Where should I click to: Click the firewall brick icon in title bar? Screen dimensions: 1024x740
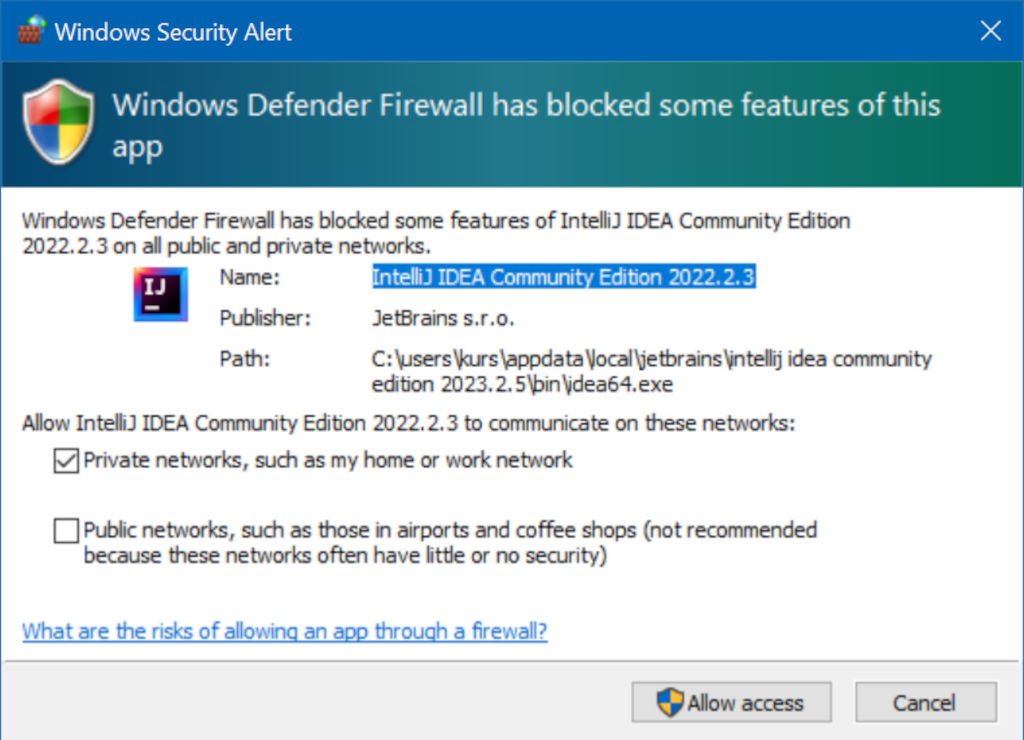tap(31, 30)
